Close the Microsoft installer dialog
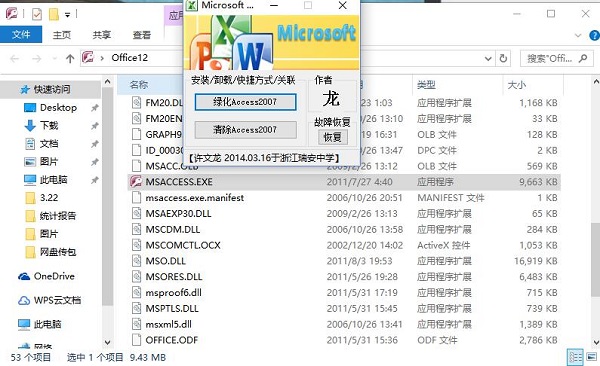This screenshot has width=600, height=366. 343,5
